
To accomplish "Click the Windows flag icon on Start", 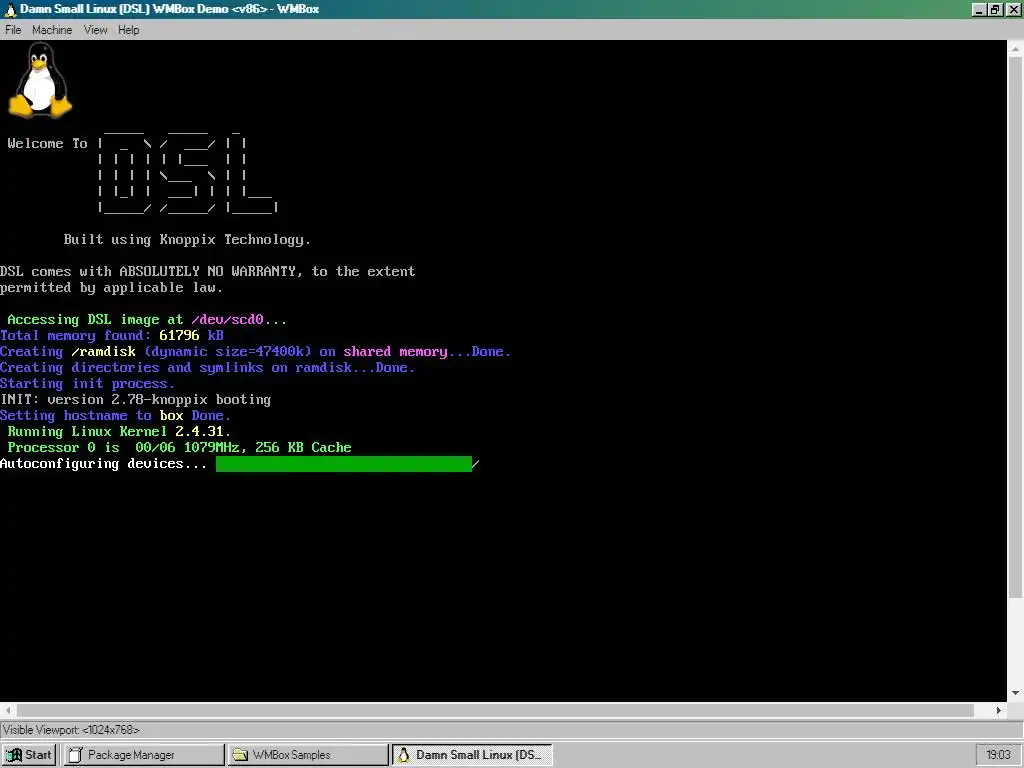I will click(x=14, y=755).
